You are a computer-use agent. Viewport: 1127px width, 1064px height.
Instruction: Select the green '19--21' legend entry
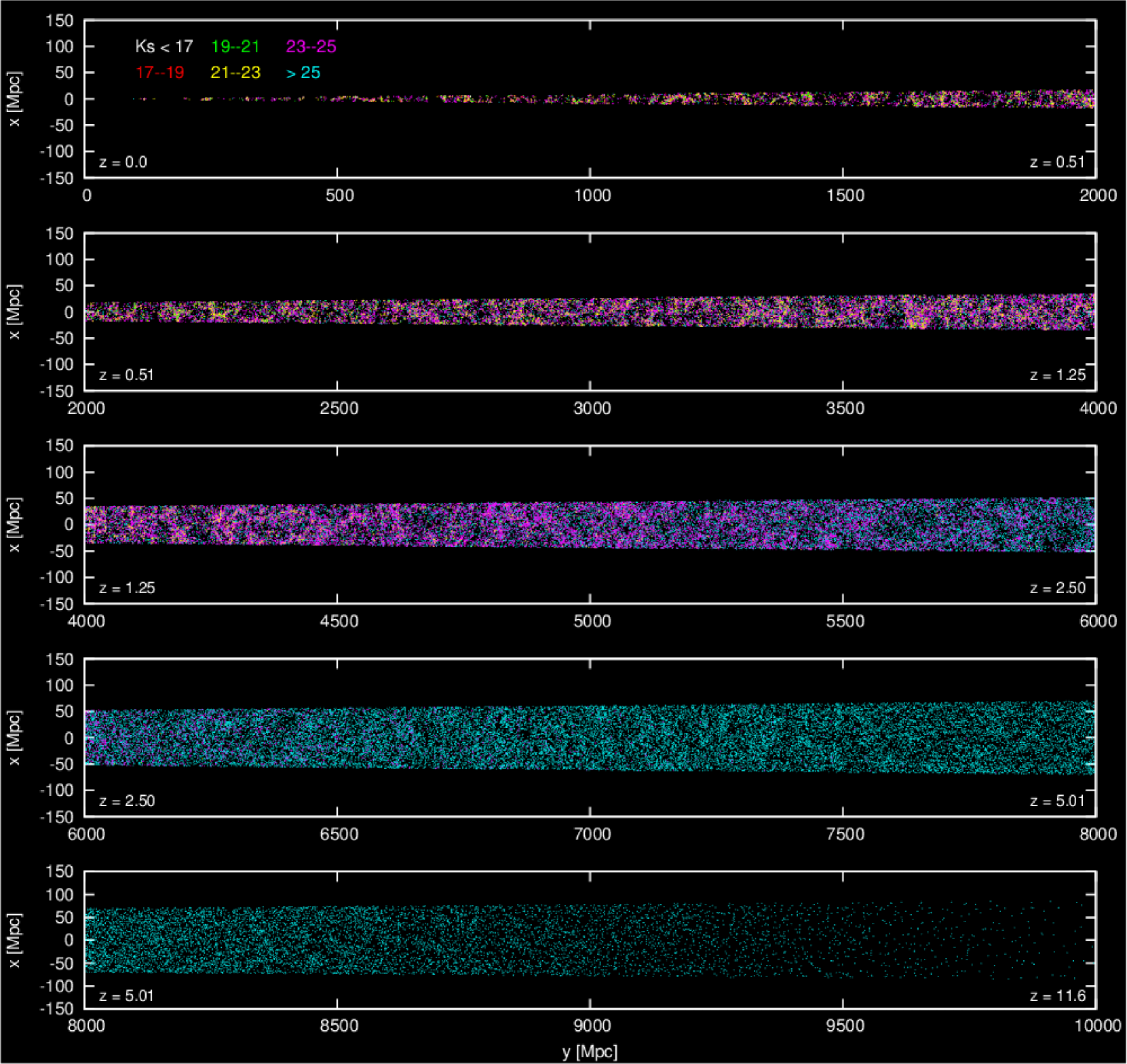[235, 47]
